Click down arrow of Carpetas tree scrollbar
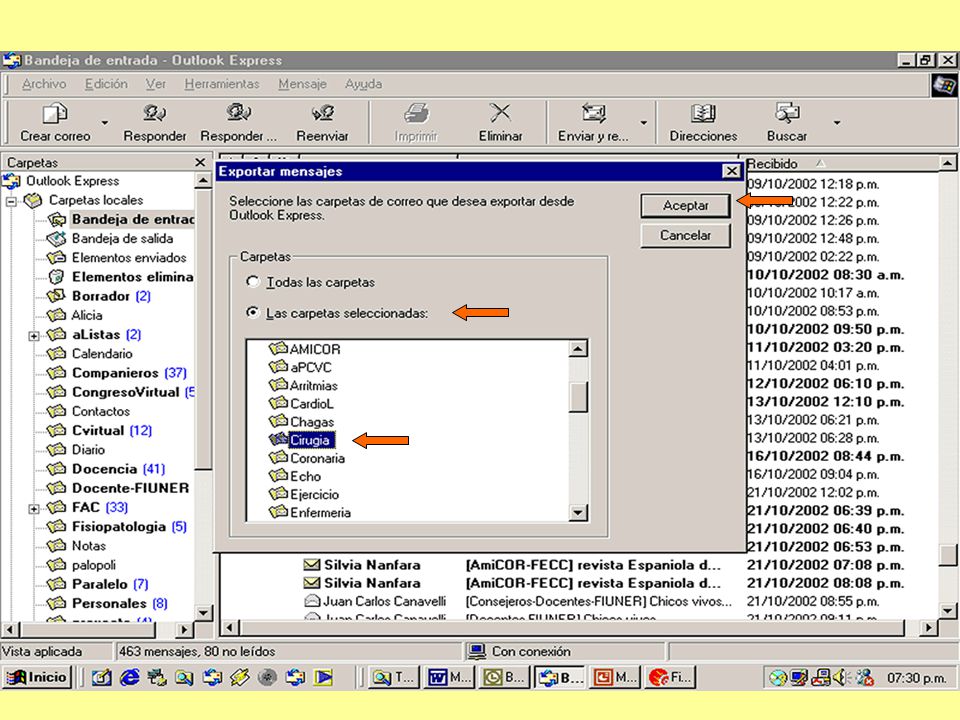The height and width of the screenshot is (720, 960). click(x=203, y=612)
